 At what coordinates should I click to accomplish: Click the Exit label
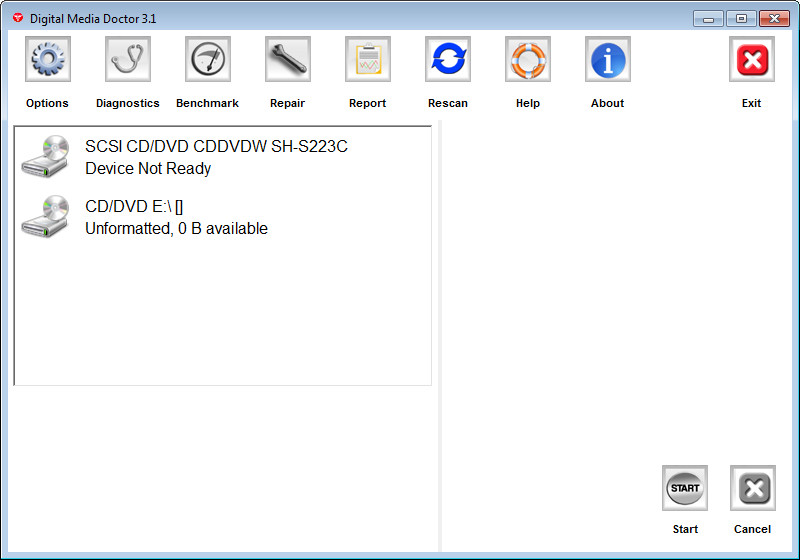tap(752, 103)
